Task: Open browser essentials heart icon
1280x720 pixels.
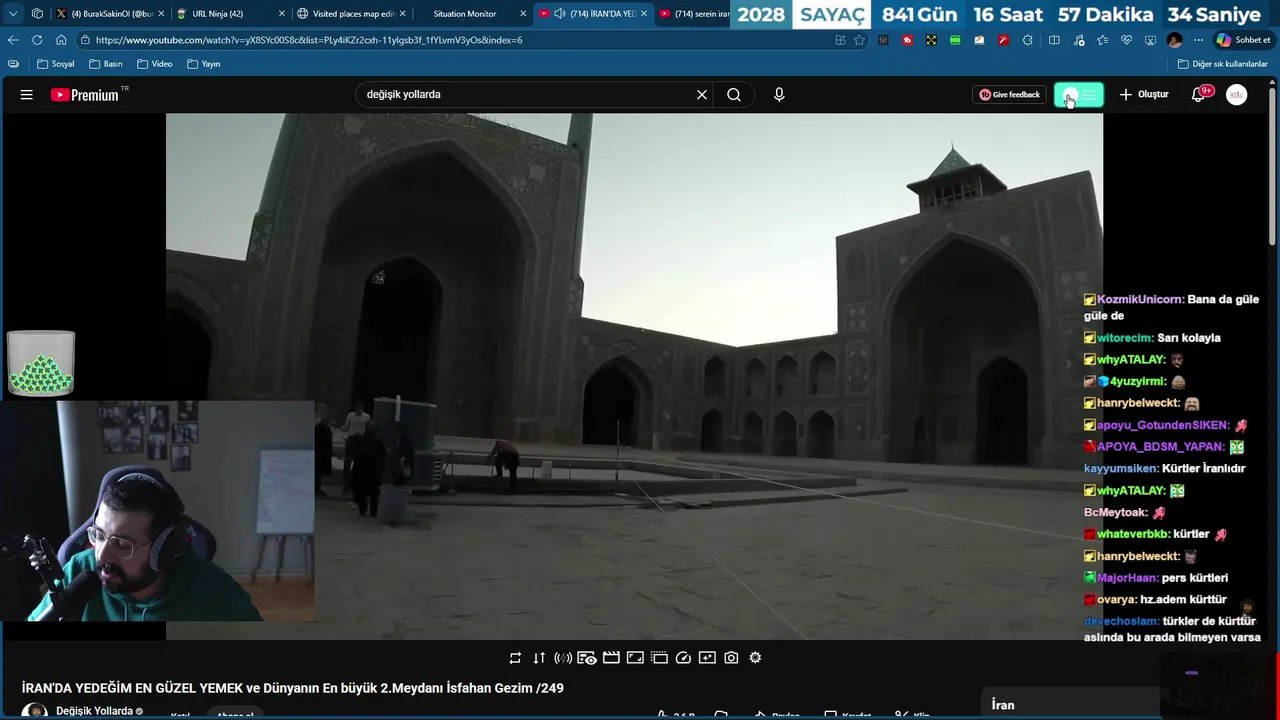Action: coord(1126,40)
